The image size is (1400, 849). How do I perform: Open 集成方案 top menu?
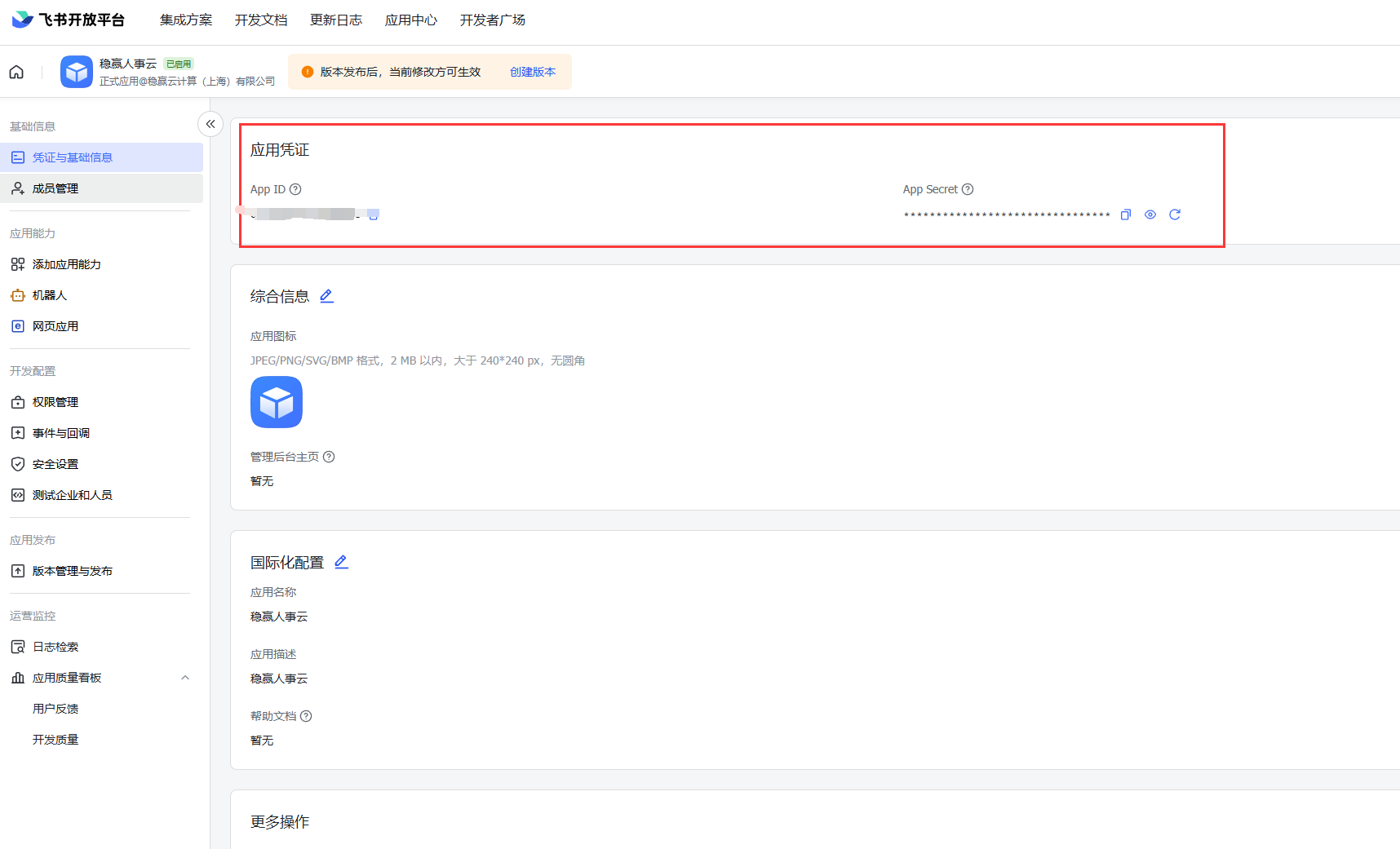[x=186, y=20]
